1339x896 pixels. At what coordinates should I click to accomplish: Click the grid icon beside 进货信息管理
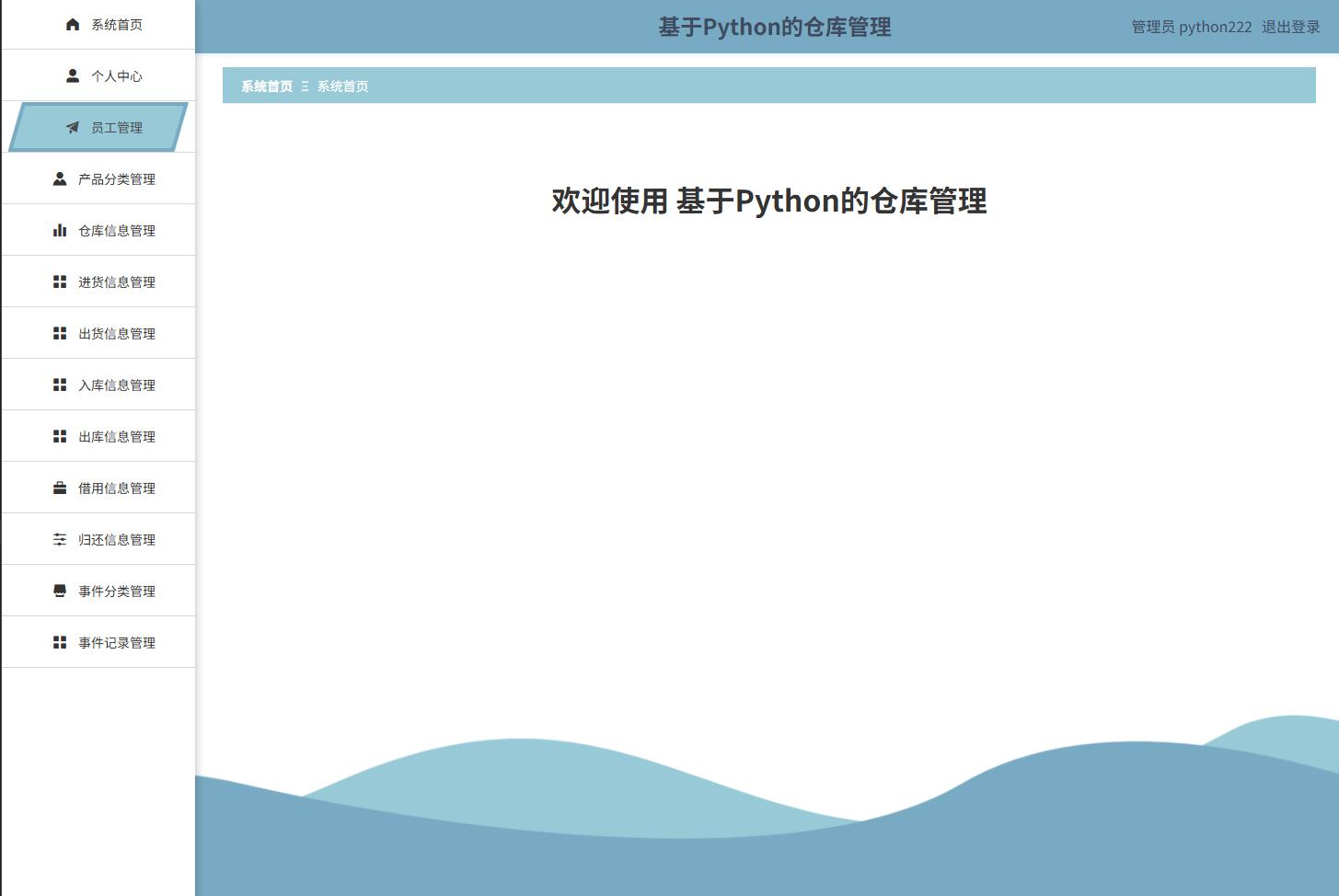tap(60, 282)
